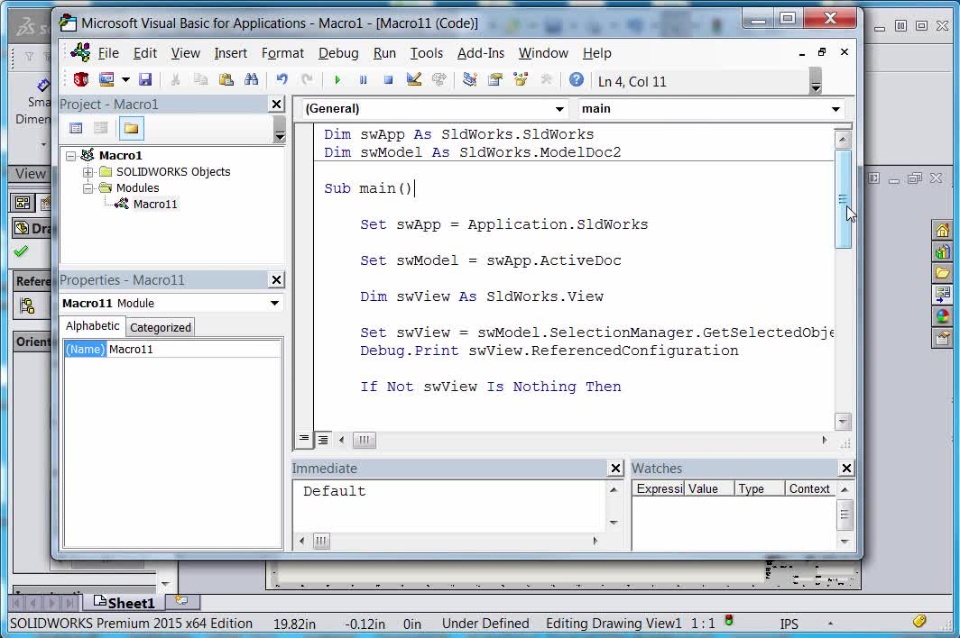Open the main procedure dropdown
Viewport: 960px width, 638px height.
836,109
